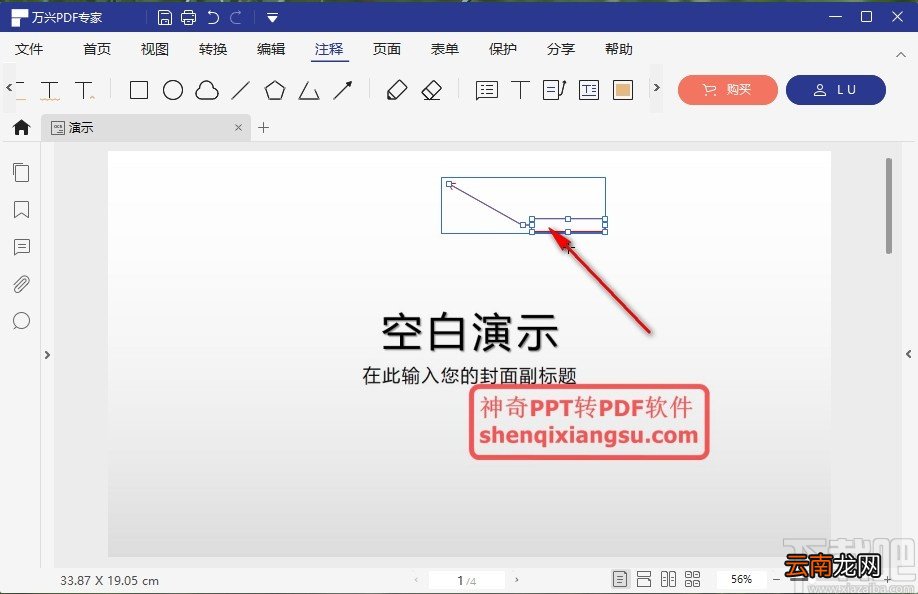Click the zoom out minus button
This screenshot has height=594, width=918.
(776, 580)
